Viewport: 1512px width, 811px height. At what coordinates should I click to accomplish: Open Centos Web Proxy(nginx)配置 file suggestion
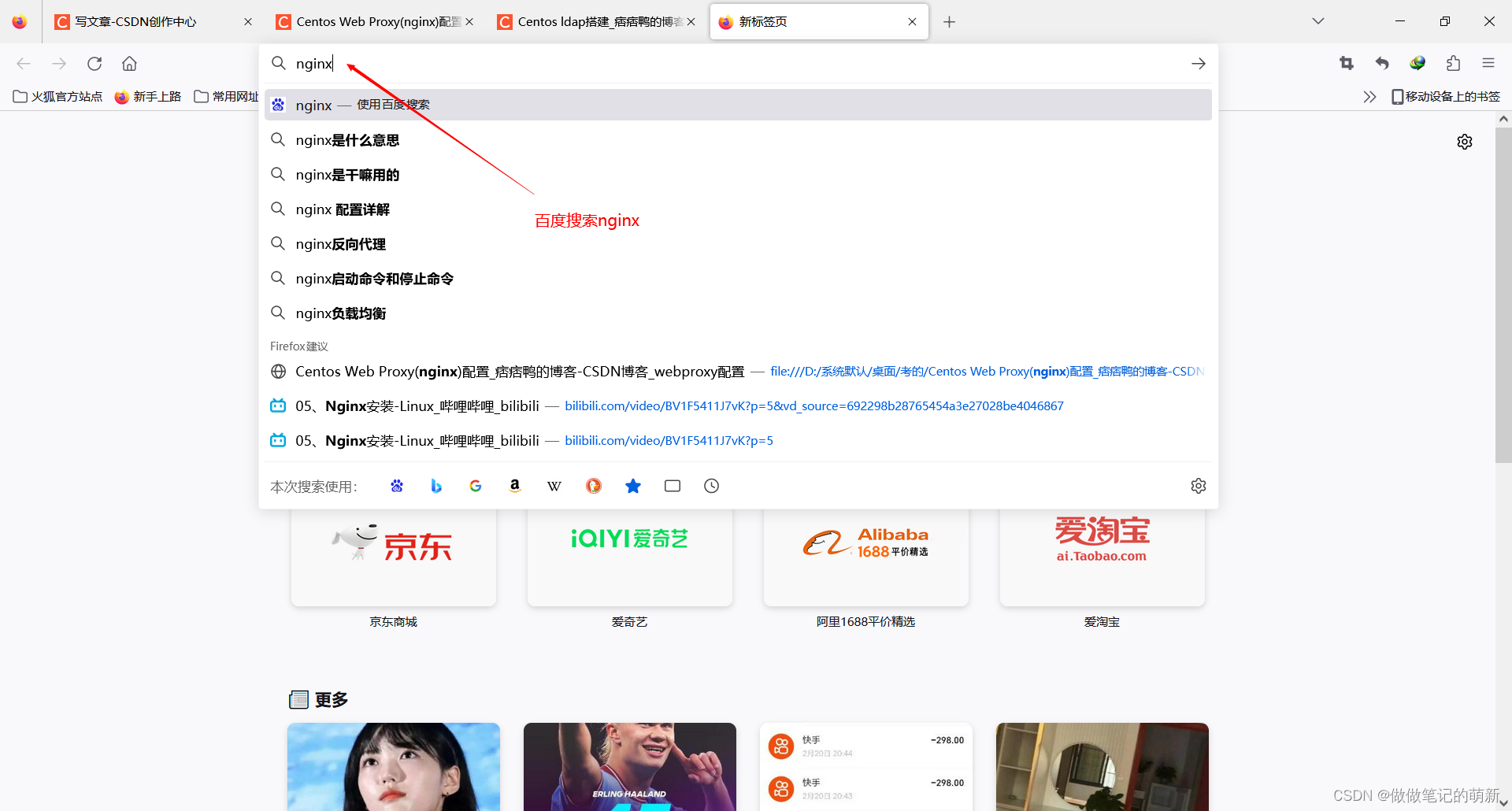pyautogui.click(x=738, y=372)
